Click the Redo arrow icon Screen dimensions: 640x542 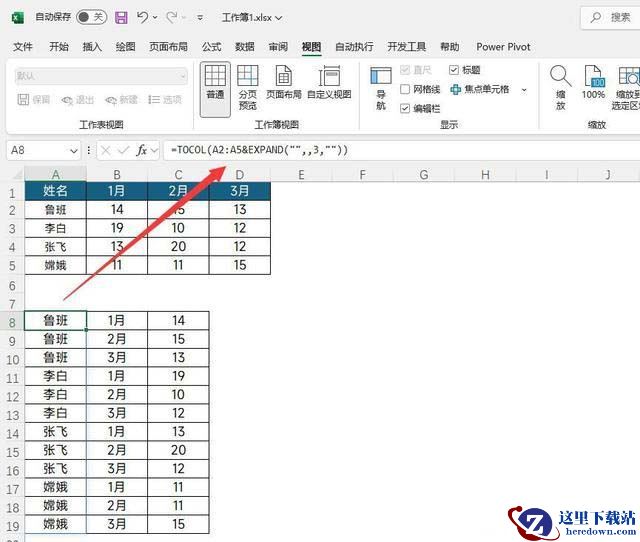click(172, 17)
